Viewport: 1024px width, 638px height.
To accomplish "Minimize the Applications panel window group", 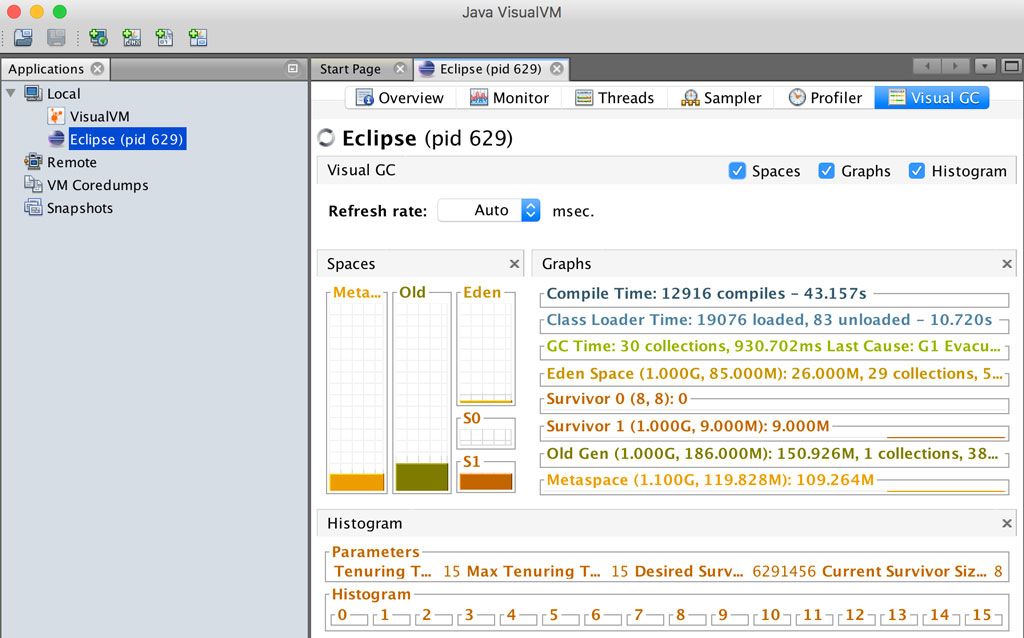I will [293, 68].
